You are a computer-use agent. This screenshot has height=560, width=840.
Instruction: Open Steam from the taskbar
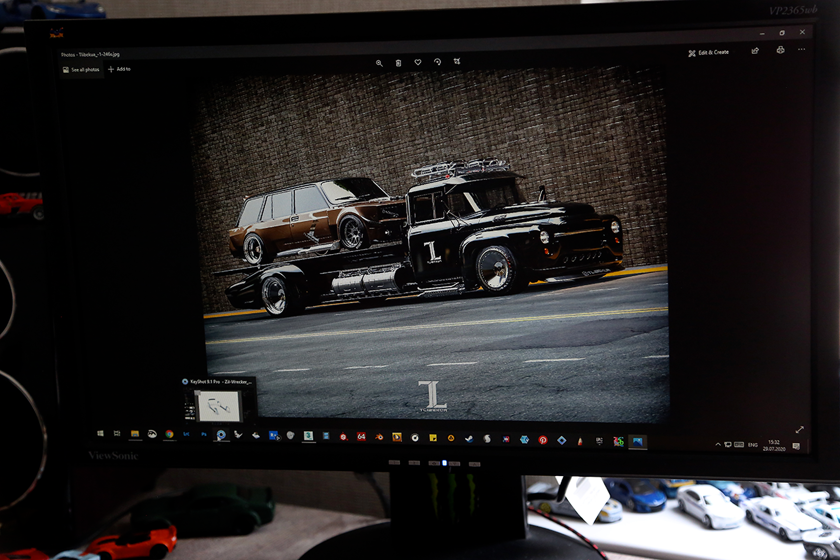[469, 438]
